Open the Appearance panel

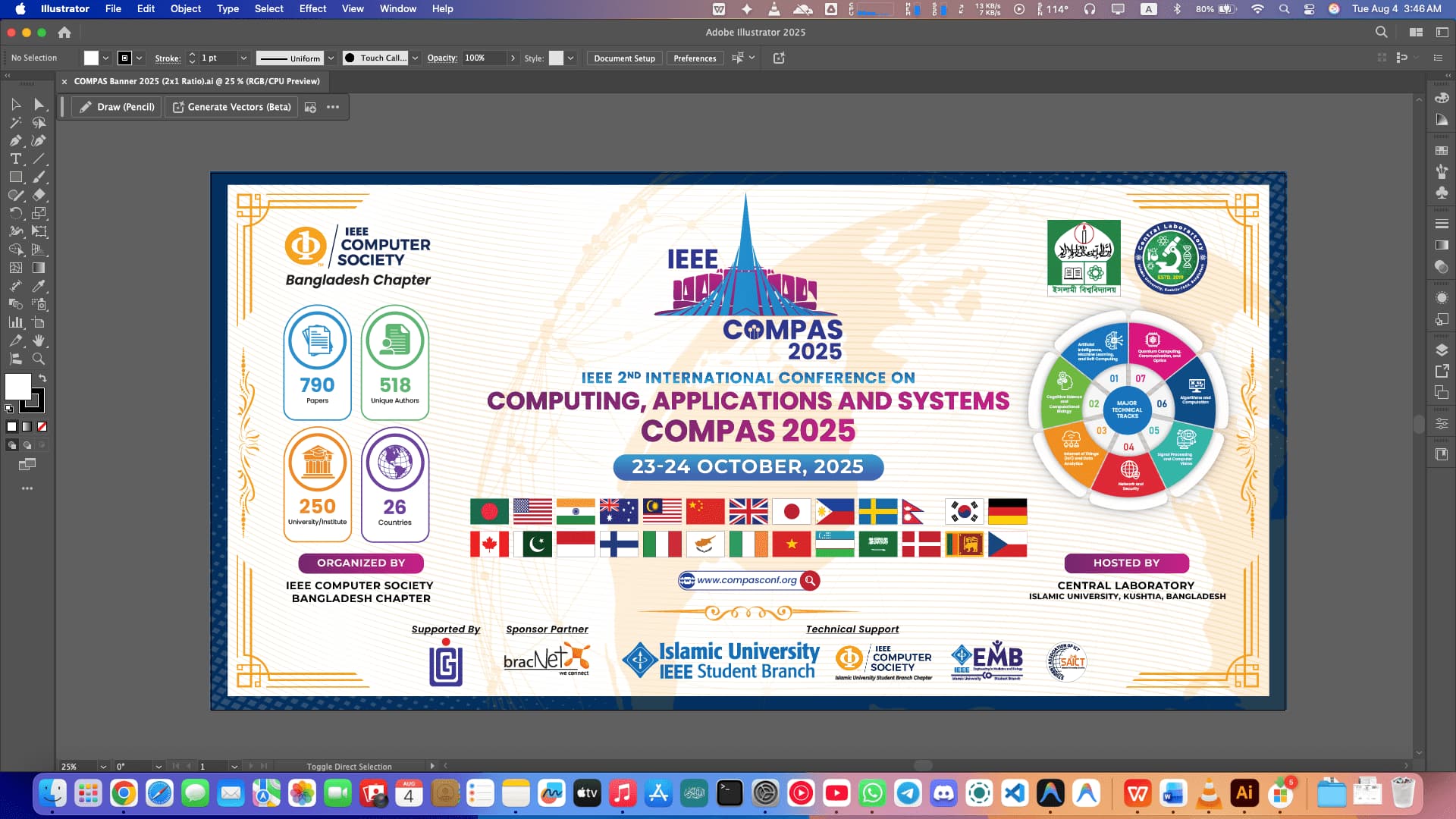(x=1442, y=298)
